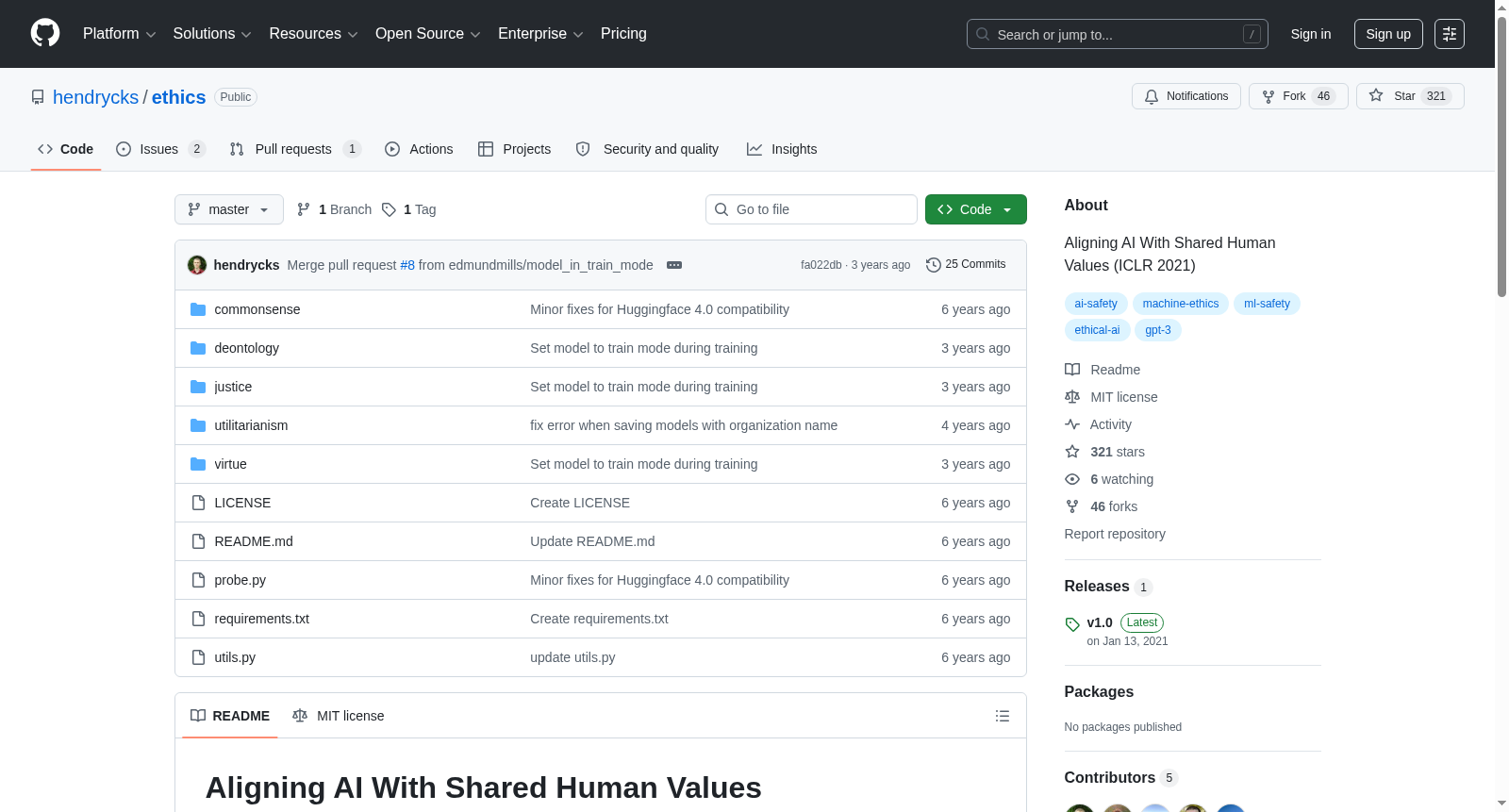Open GitHub home via Octocat logo
This screenshot has width=1509, height=812.
point(45,33)
